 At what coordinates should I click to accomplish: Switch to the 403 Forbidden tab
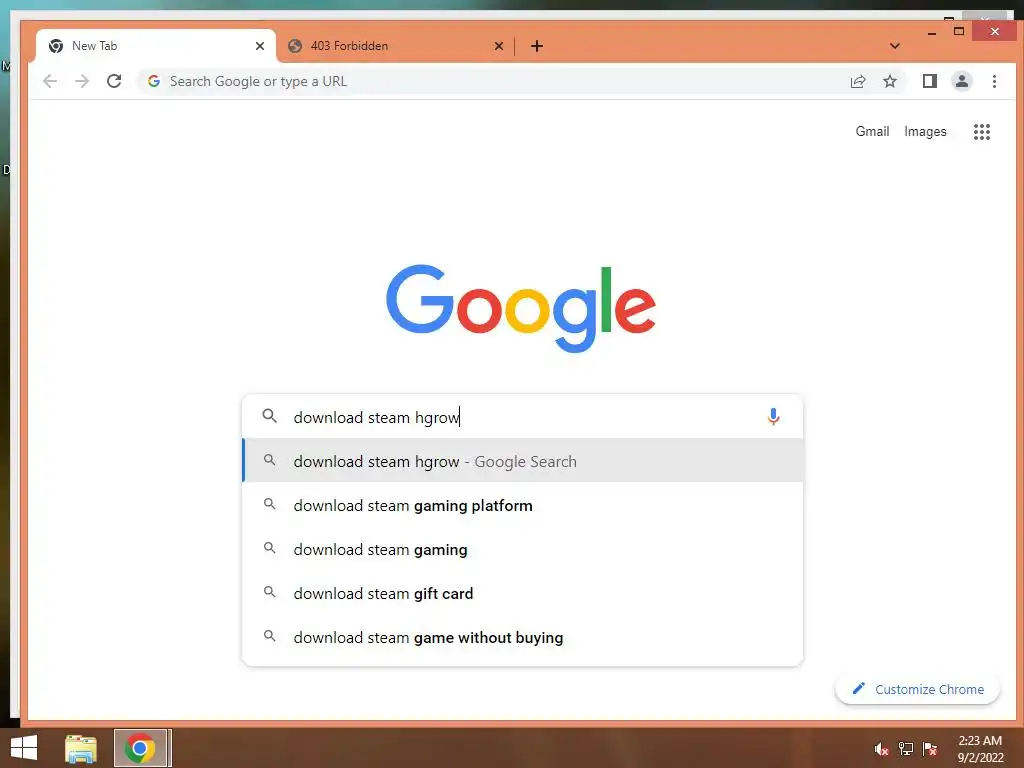click(x=396, y=46)
